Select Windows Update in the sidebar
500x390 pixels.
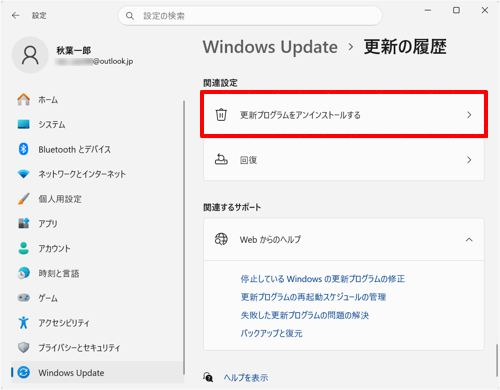(97, 372)
